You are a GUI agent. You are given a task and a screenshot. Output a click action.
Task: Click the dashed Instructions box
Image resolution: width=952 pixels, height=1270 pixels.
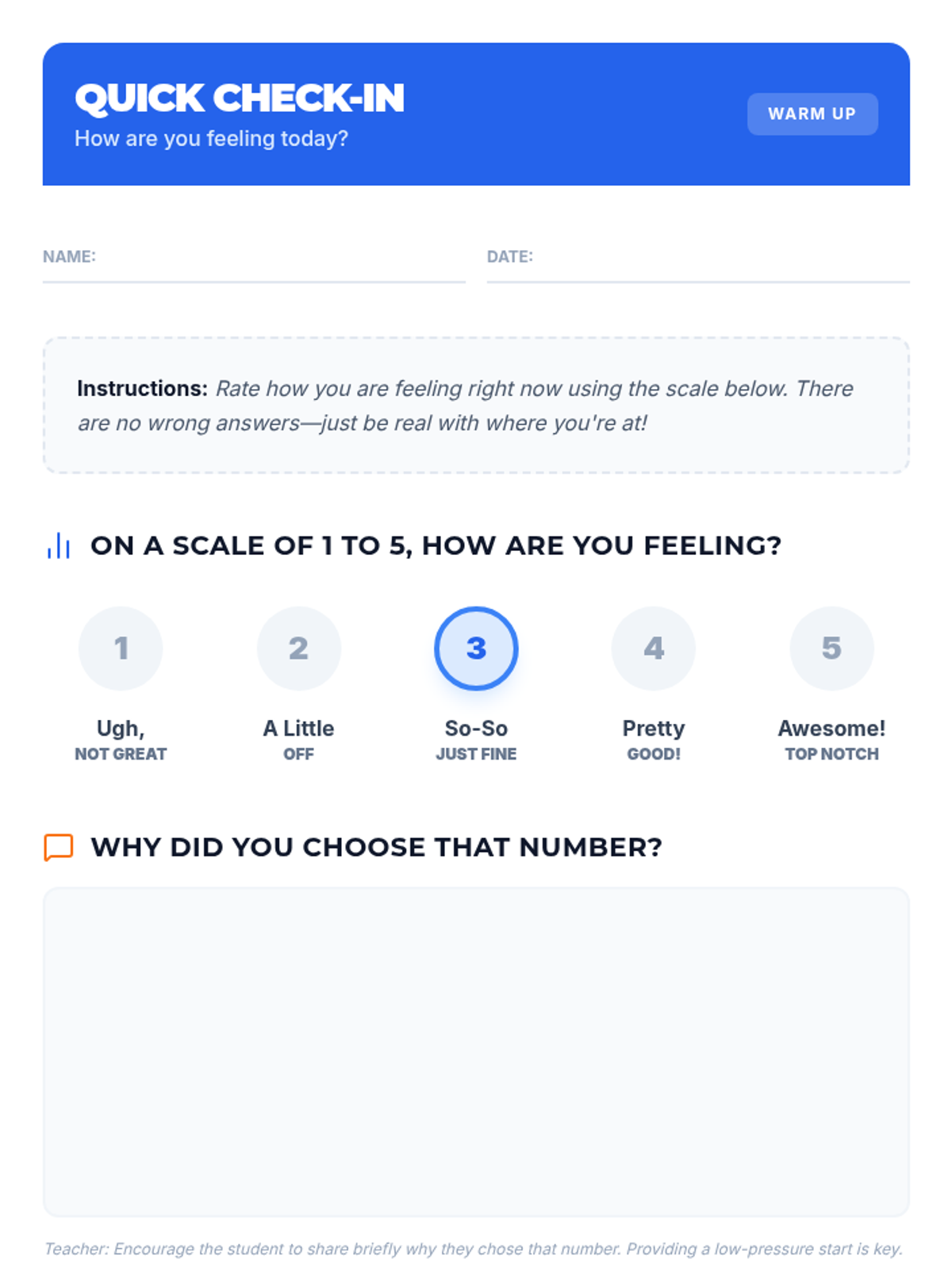[476, 406]
